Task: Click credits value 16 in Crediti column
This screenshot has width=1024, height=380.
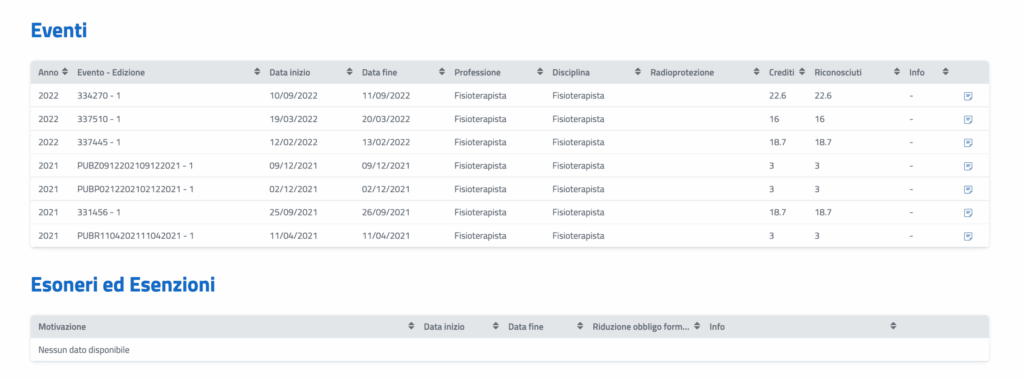Action: tap(774, 119)
